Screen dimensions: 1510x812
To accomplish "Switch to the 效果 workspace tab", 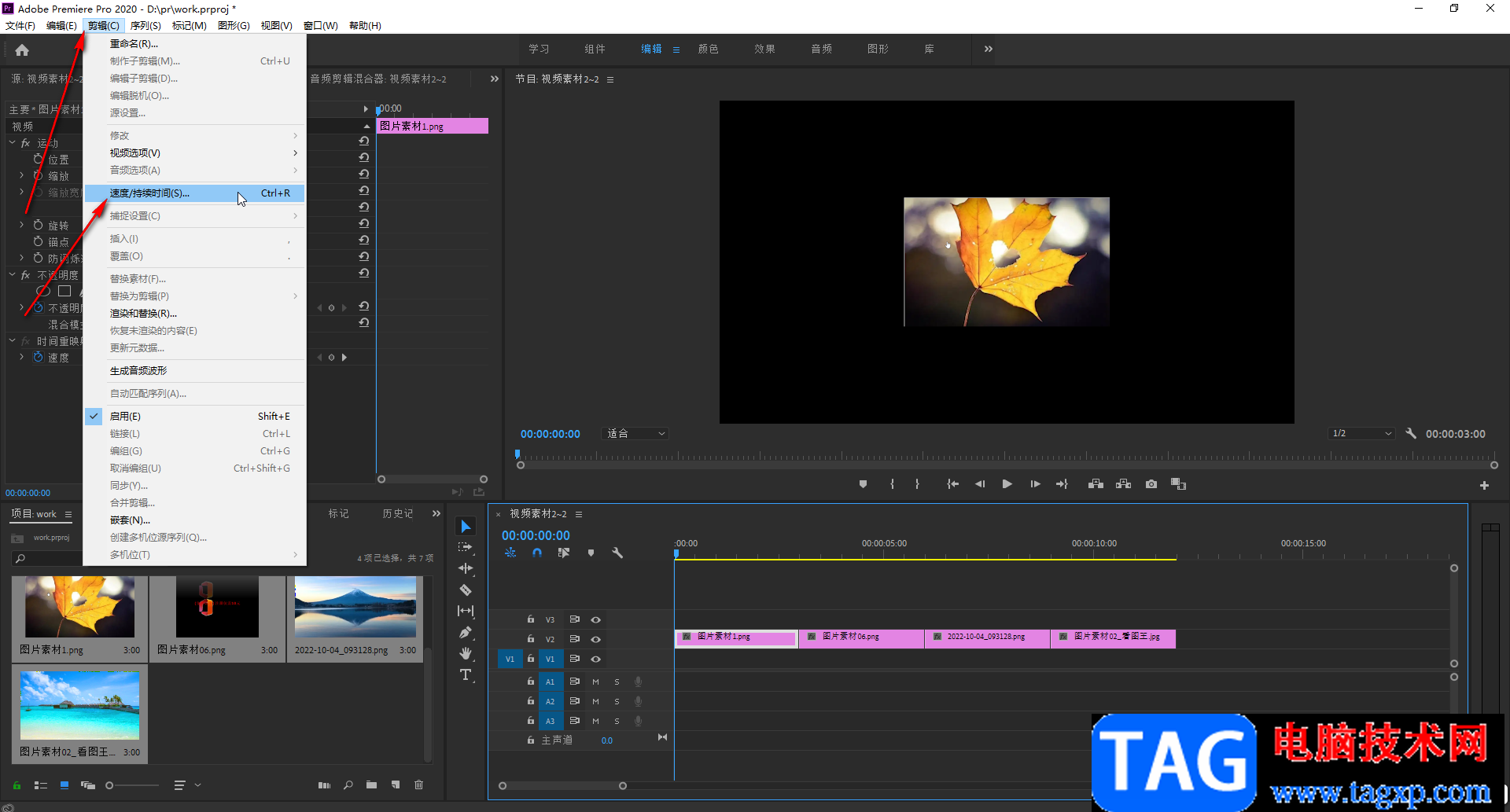I will pos(764,49).
